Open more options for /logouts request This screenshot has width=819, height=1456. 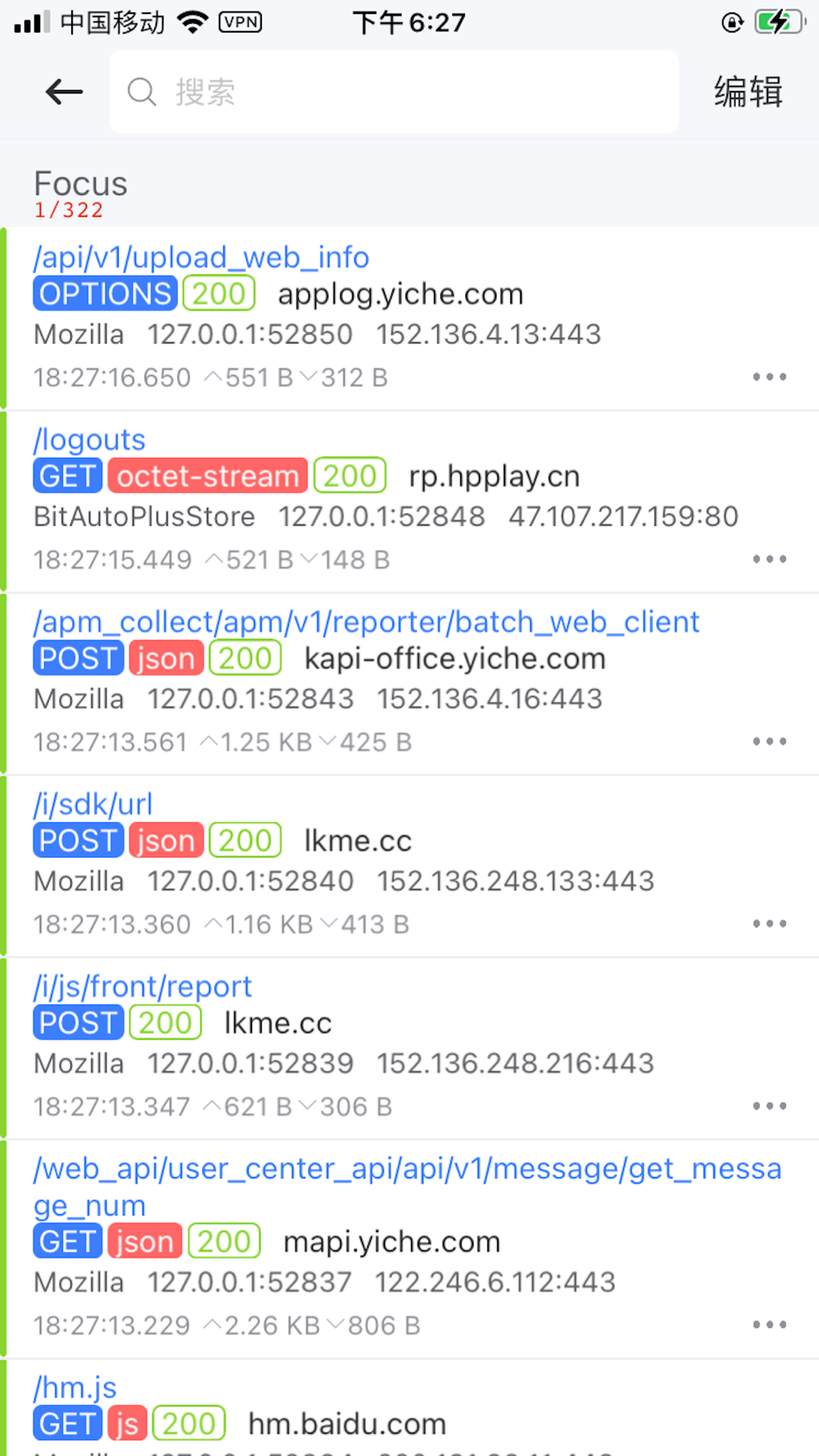(770, 559)
